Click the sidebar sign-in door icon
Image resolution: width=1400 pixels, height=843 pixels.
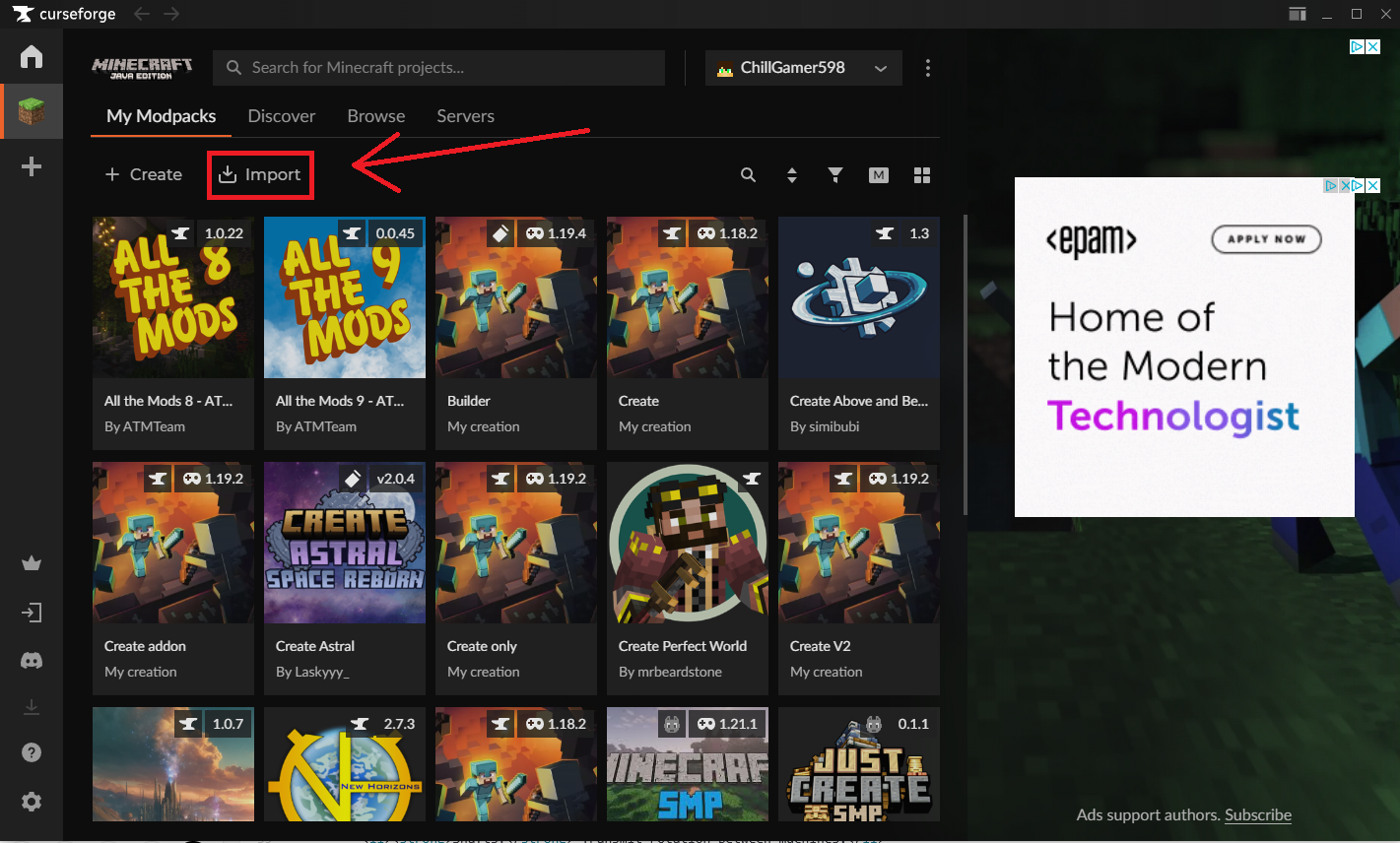point(32,613)
